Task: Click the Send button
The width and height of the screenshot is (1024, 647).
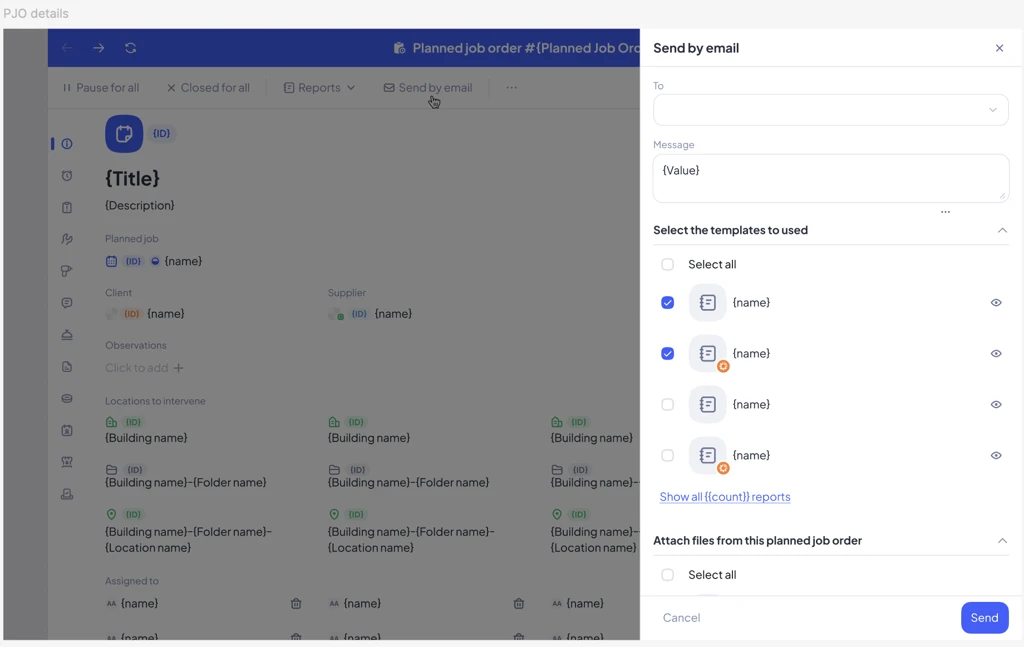Action: coord(984,618)
